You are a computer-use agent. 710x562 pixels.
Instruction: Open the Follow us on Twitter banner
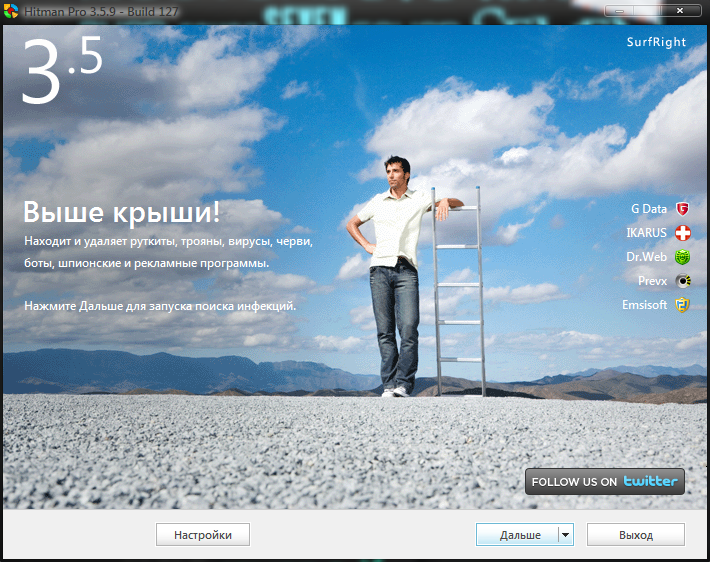coord(604,481)
